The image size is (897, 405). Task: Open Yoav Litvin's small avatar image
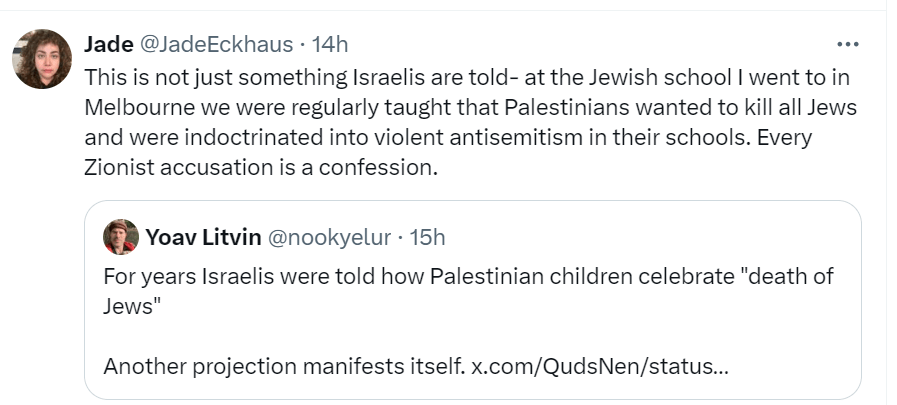click(x=121, y=237)
